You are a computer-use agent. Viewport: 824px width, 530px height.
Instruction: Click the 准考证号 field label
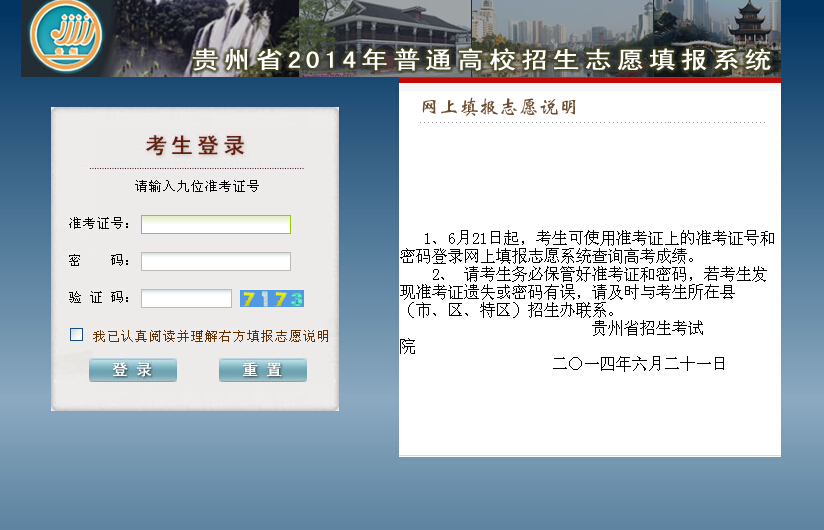pos(99,223)
